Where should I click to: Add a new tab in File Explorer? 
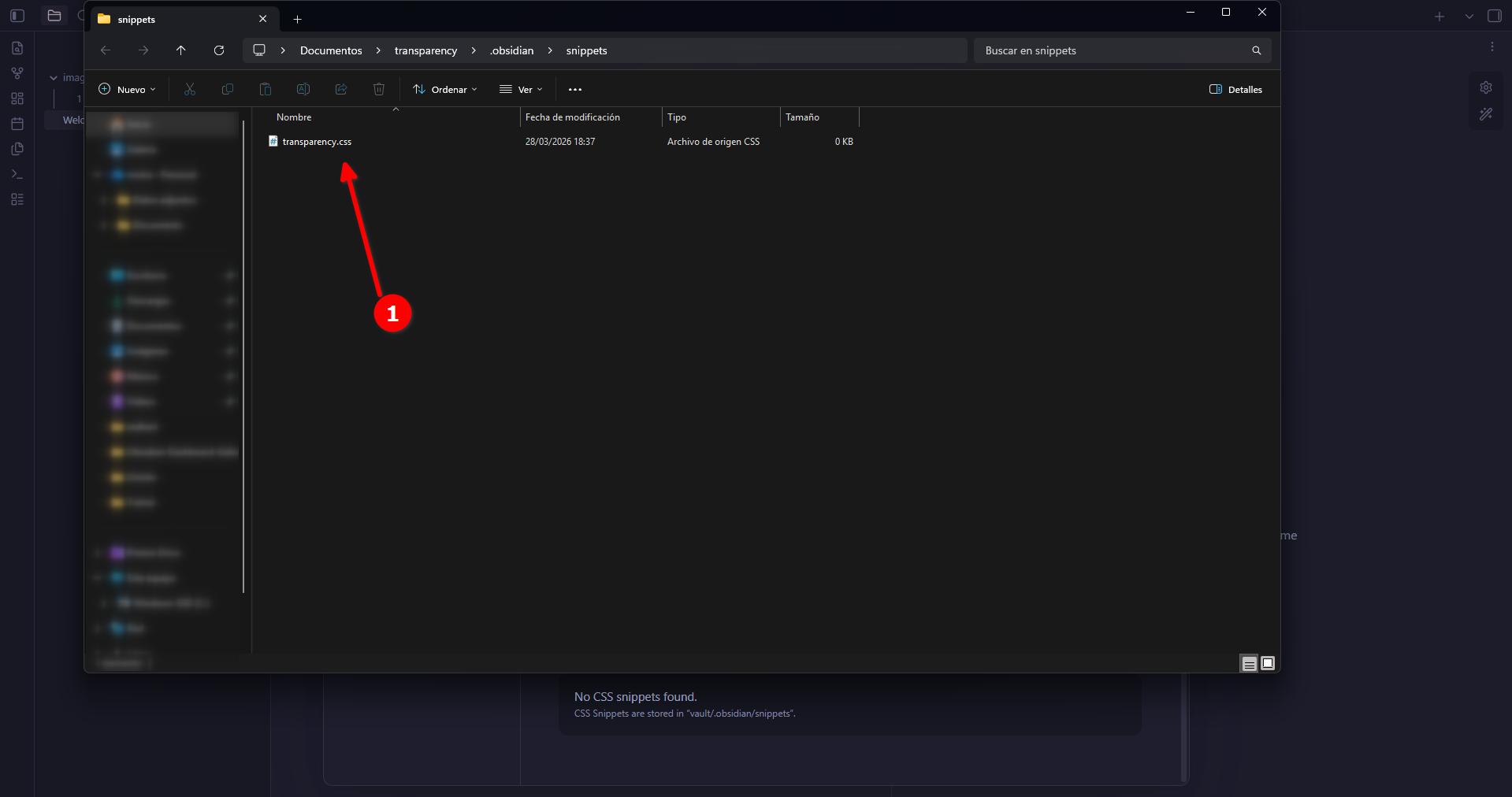[297, 19]
